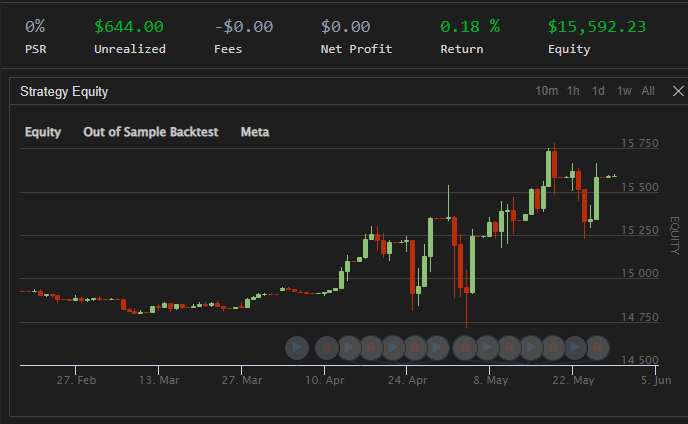Set chart range to 10m
Viewport: 688px width, 424px height.
546,91
